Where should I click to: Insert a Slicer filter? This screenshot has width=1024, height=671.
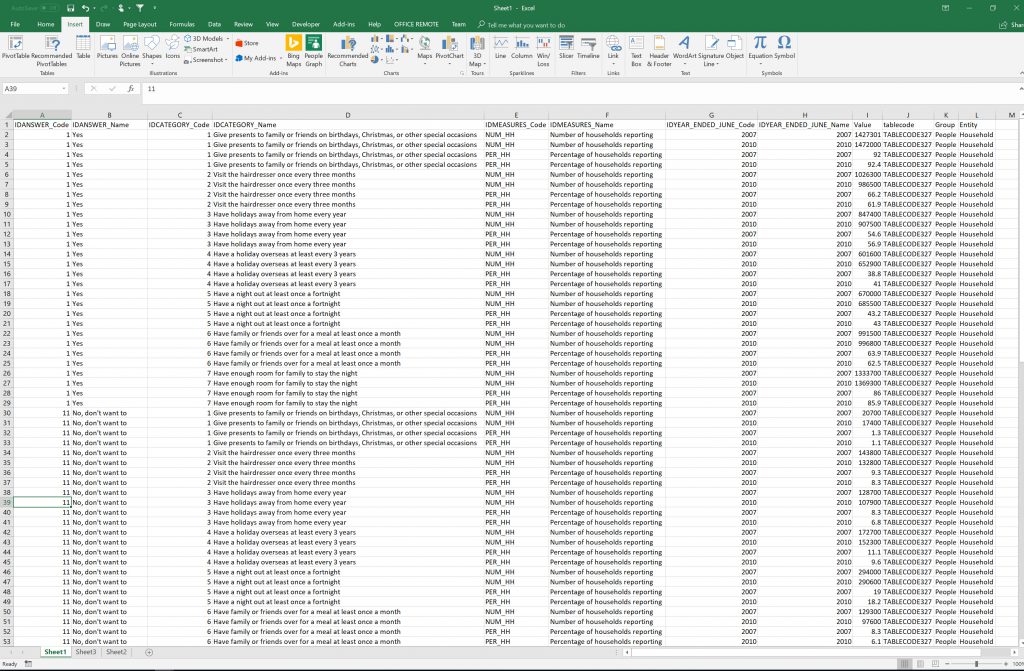coord(566,47)
